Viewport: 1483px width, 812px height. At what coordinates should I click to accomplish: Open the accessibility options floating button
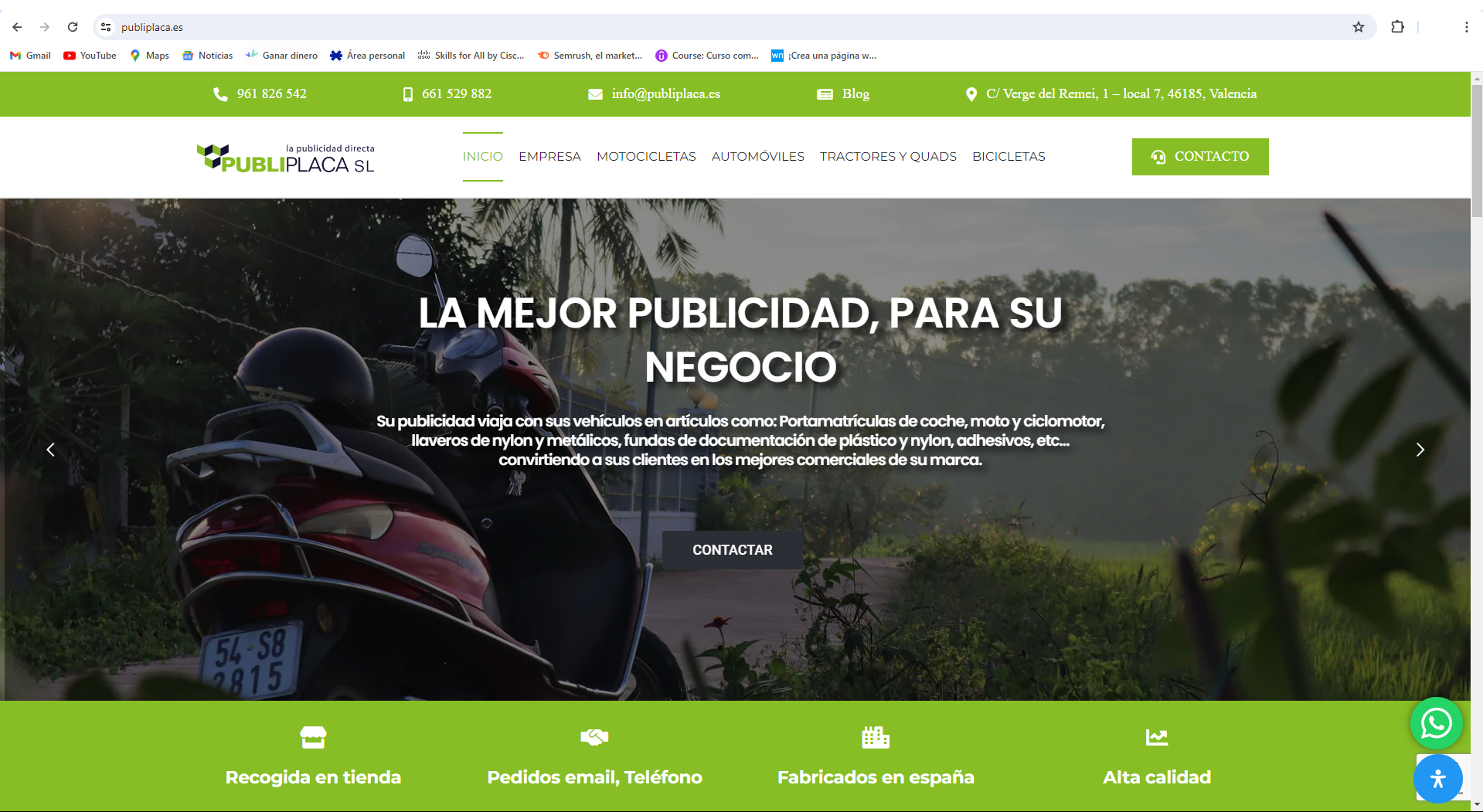click(x=1437, y=779)
